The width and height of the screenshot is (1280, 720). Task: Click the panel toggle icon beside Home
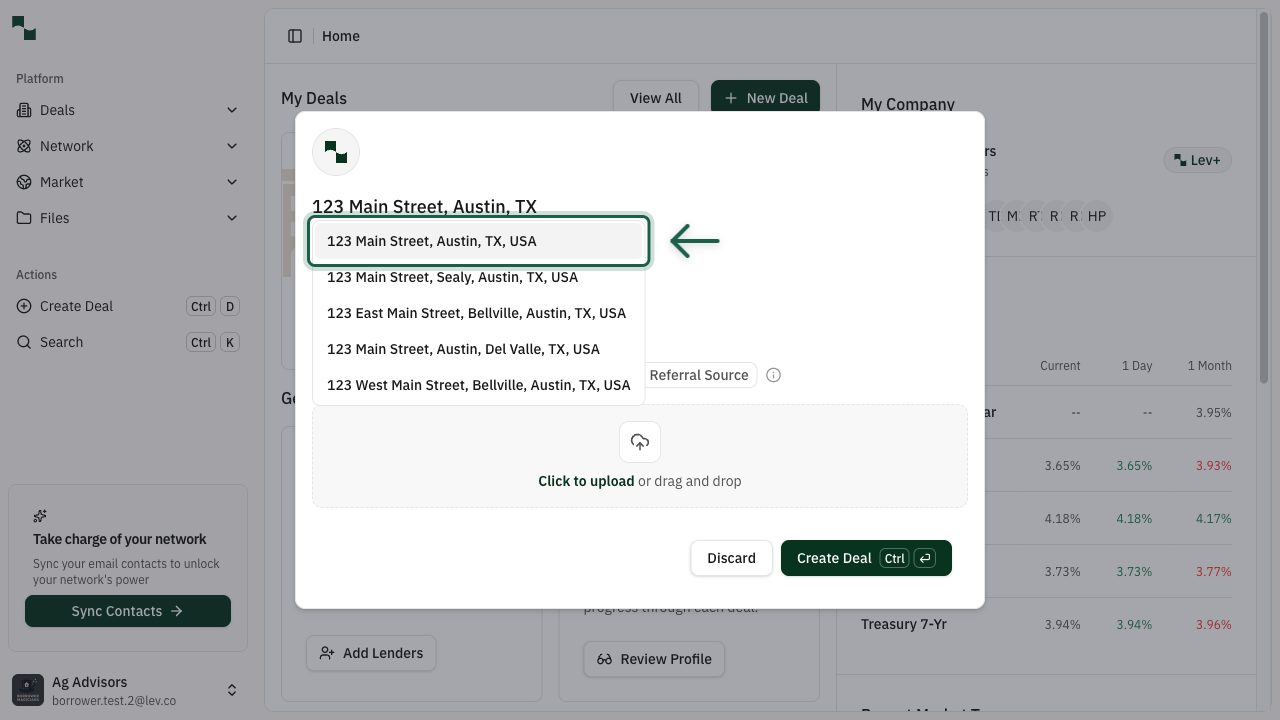point(295,35)
